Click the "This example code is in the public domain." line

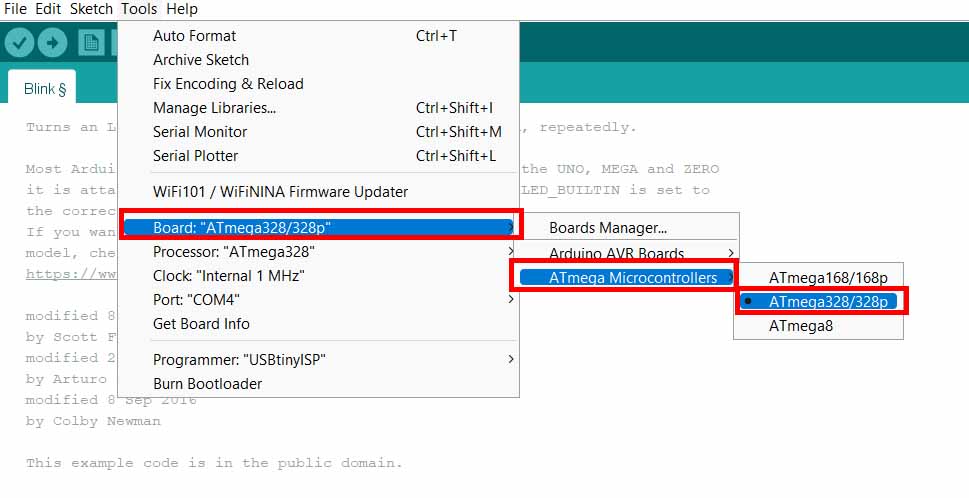tap(214, 463)
